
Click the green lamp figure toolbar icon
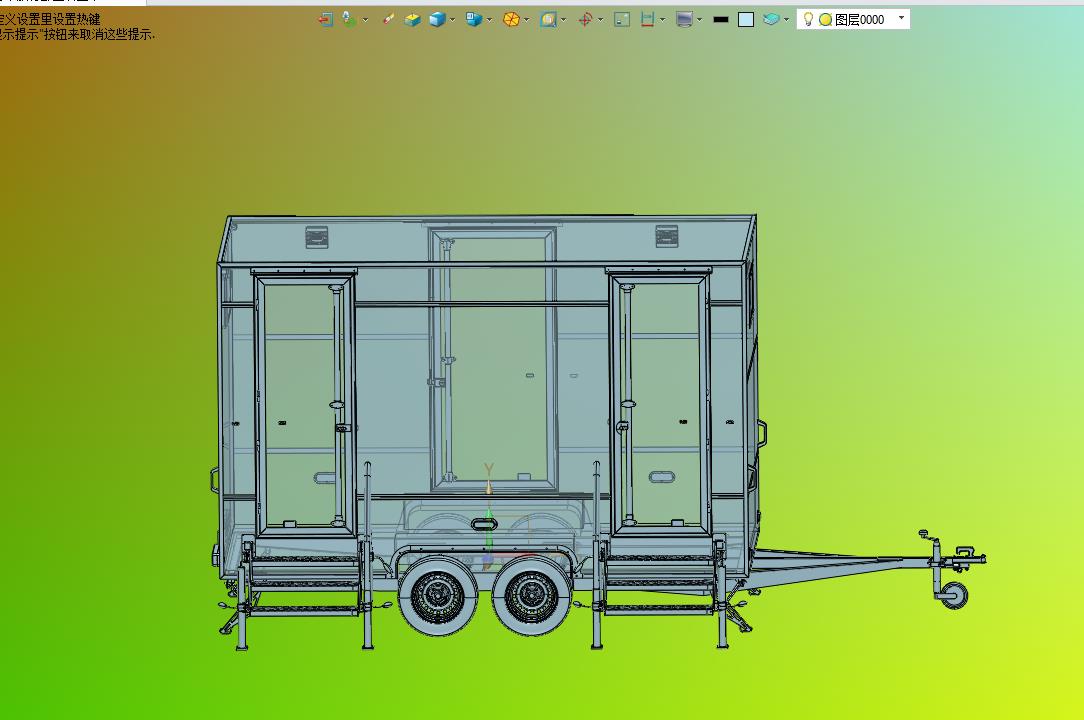350,20
